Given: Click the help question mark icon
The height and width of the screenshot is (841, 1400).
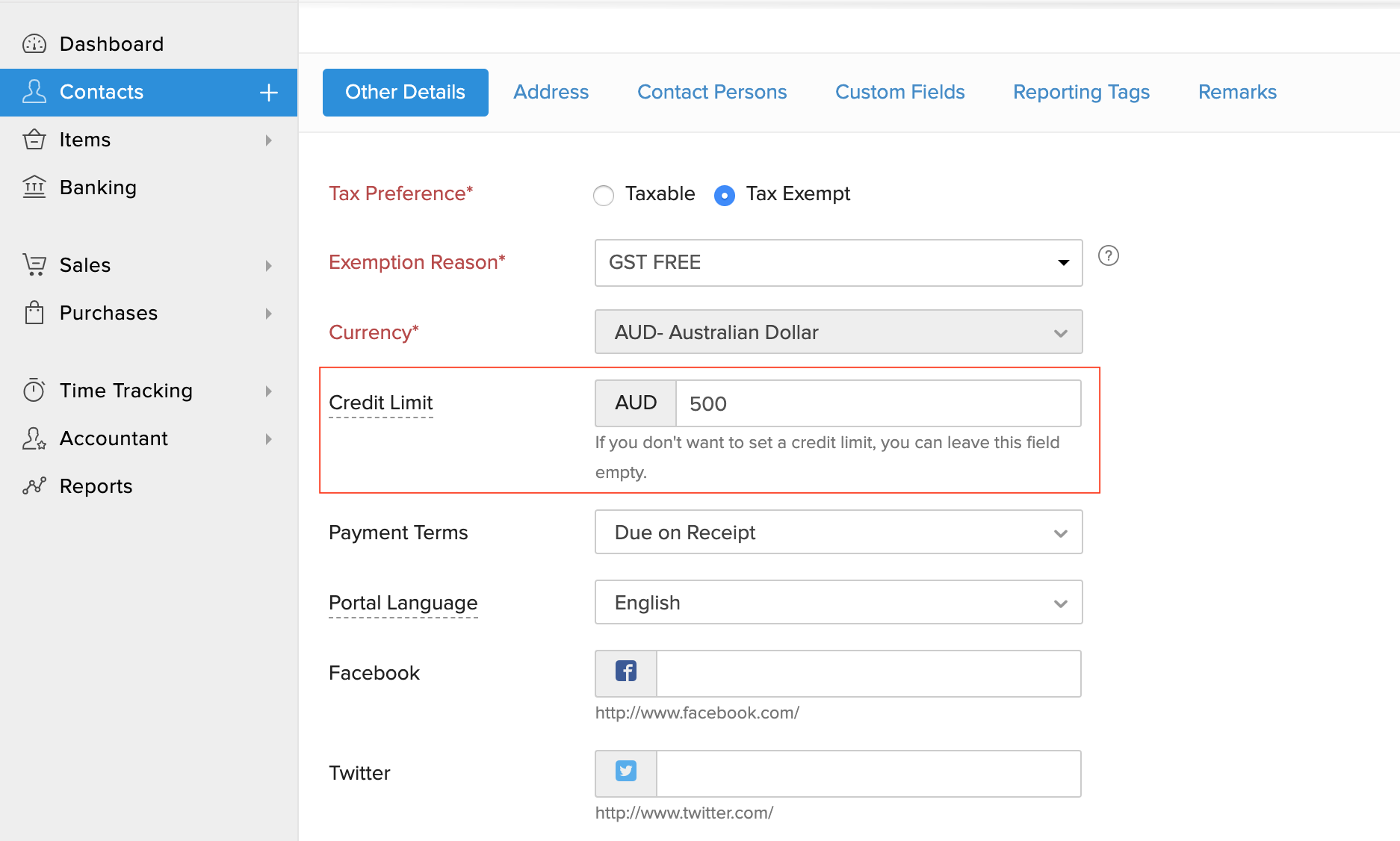Looking at the screenshot, I should (x=1109, y=255).
